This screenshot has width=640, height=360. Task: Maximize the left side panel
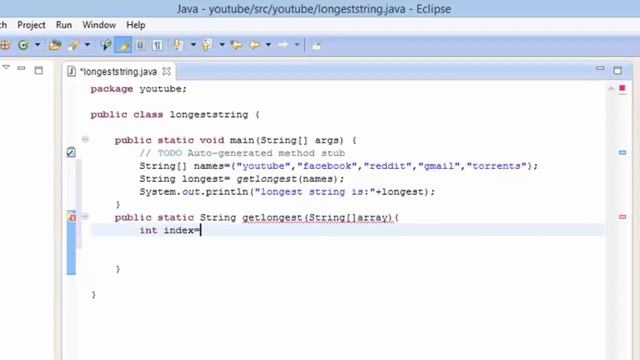pyautogui.click(x=38, y=70)
